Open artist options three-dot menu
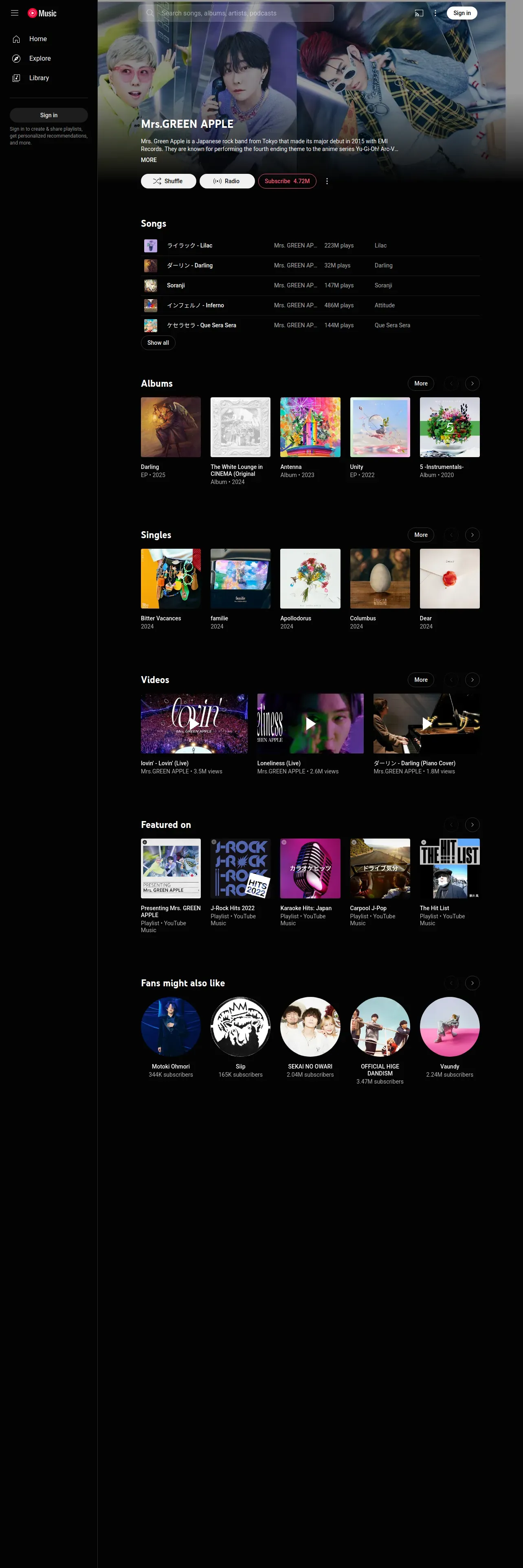 327,182
